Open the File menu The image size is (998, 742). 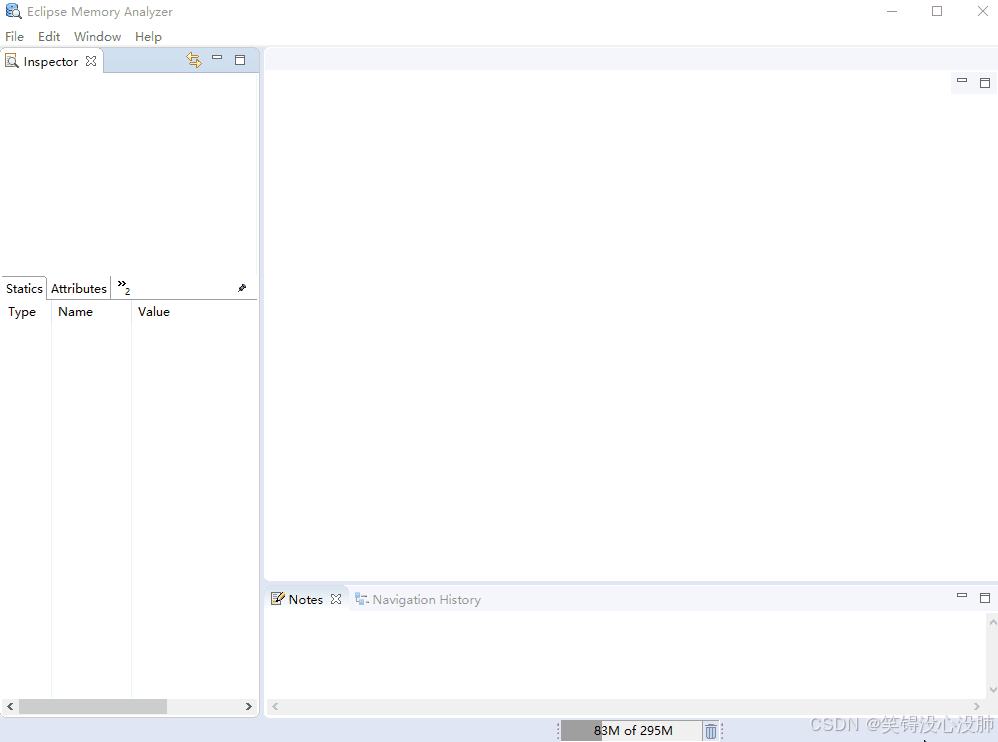click(x=14, y=36)
